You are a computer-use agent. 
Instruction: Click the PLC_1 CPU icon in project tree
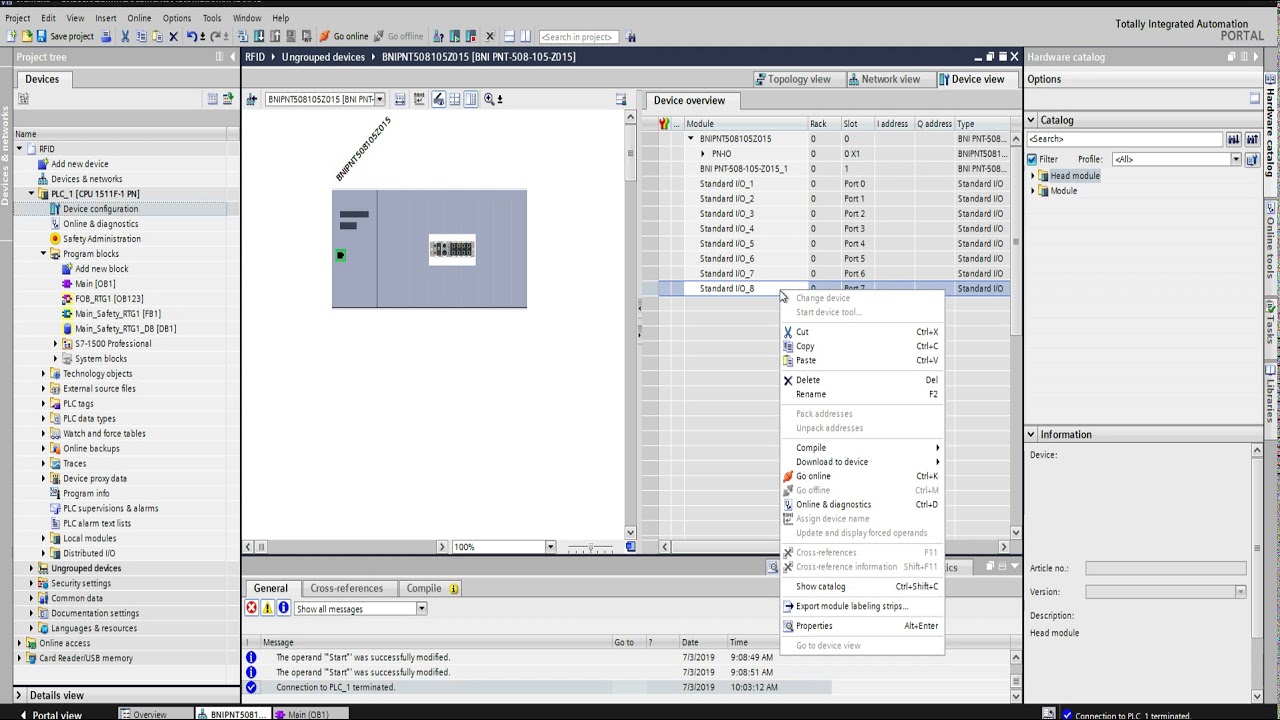click(43, 194)
